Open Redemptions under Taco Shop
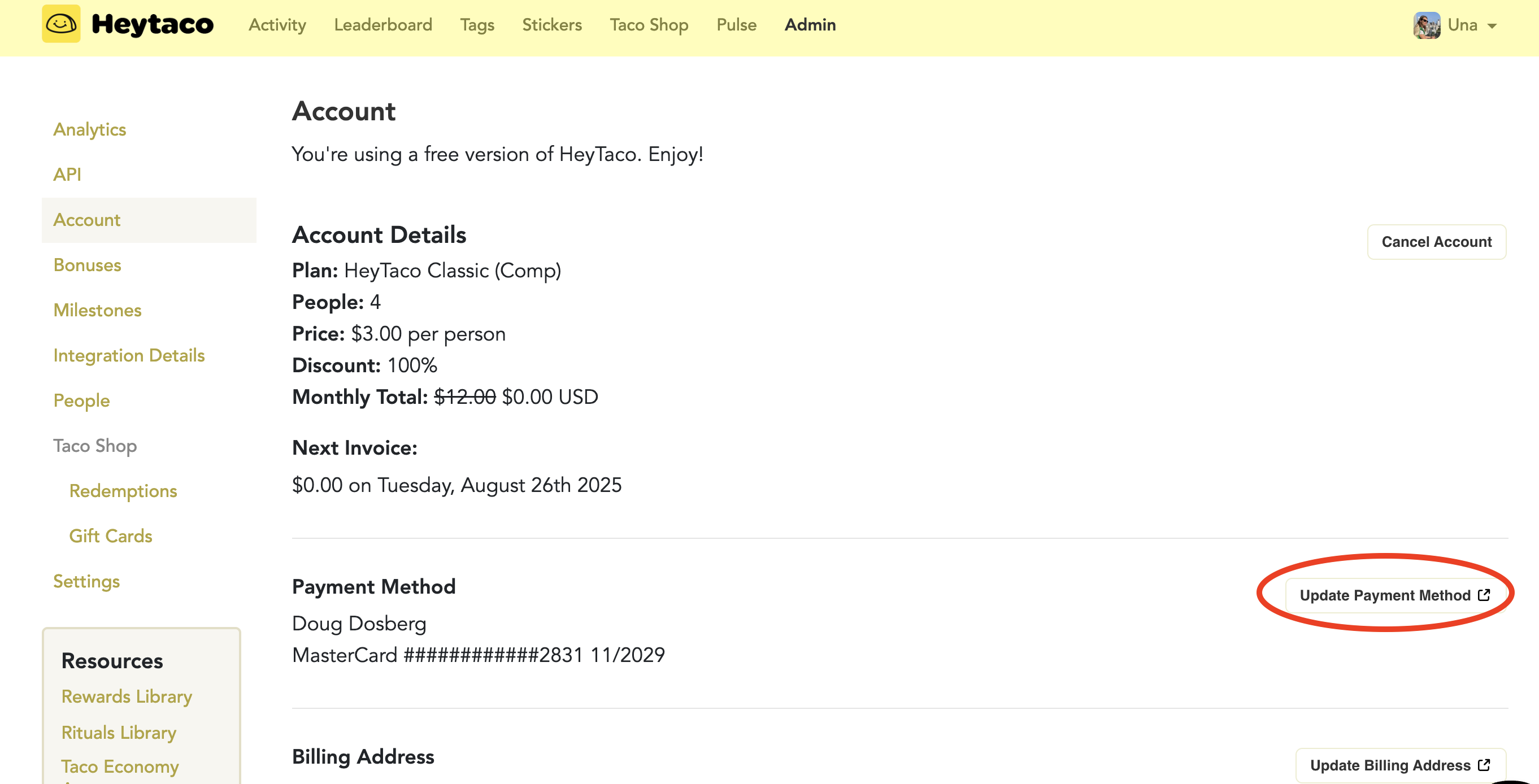This screenshot has height=784, width=1539. [123, 491]
